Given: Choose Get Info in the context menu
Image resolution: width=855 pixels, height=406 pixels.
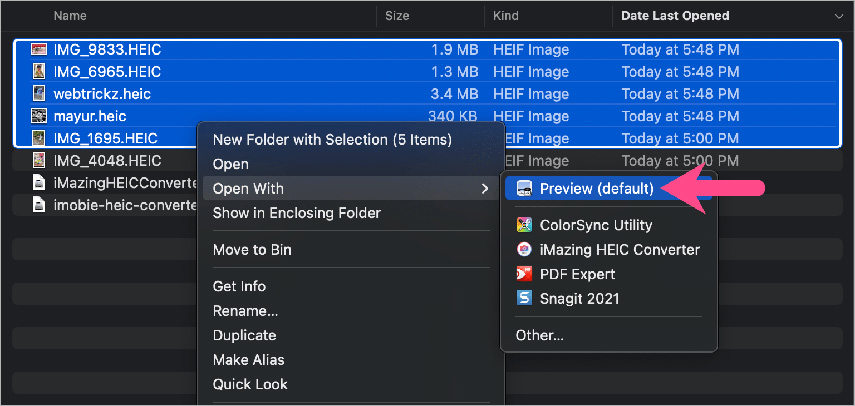Looking at the screenshot, I should (x=239, y=286).
